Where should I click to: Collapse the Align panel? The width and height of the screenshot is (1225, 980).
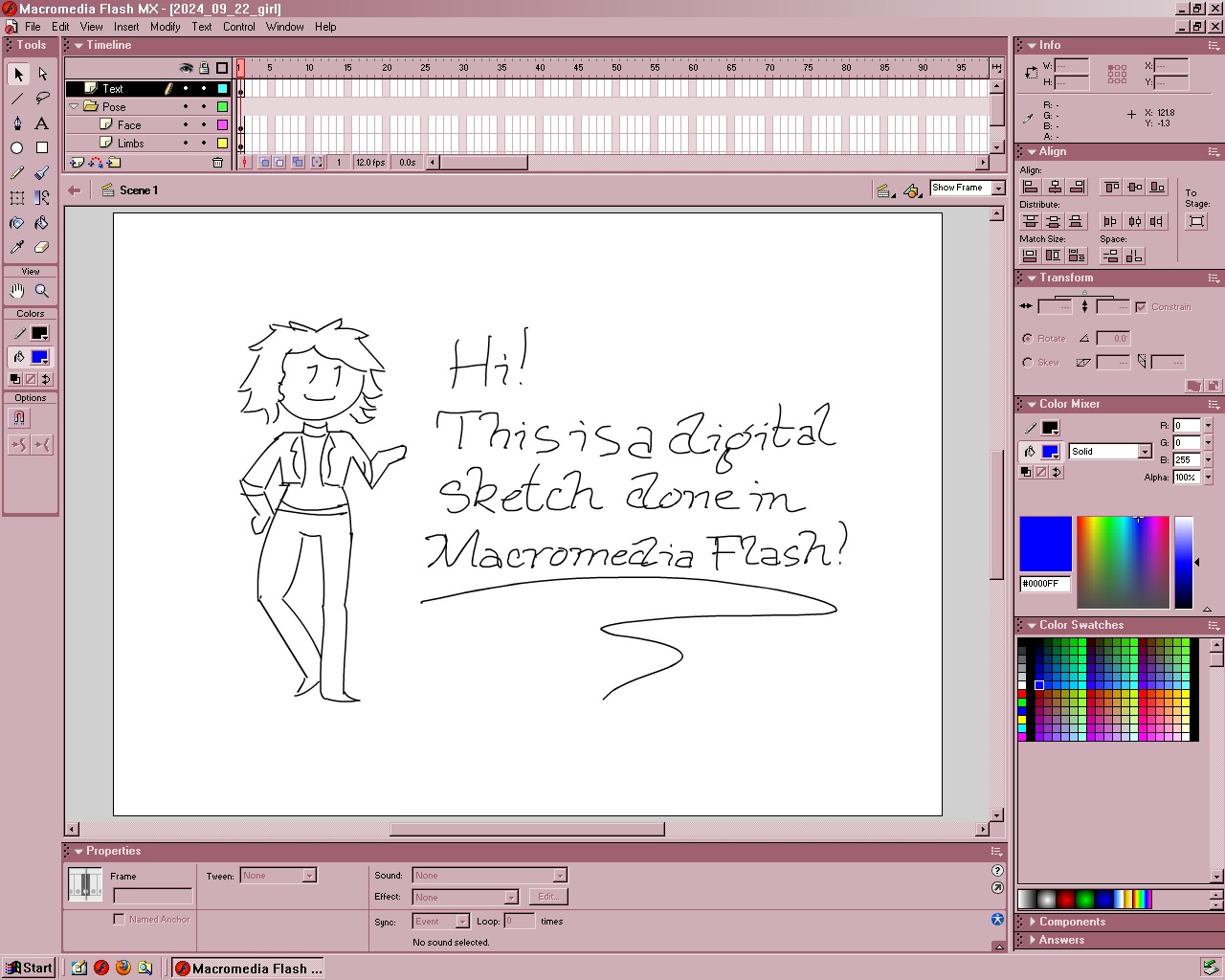click(1033, 152)
